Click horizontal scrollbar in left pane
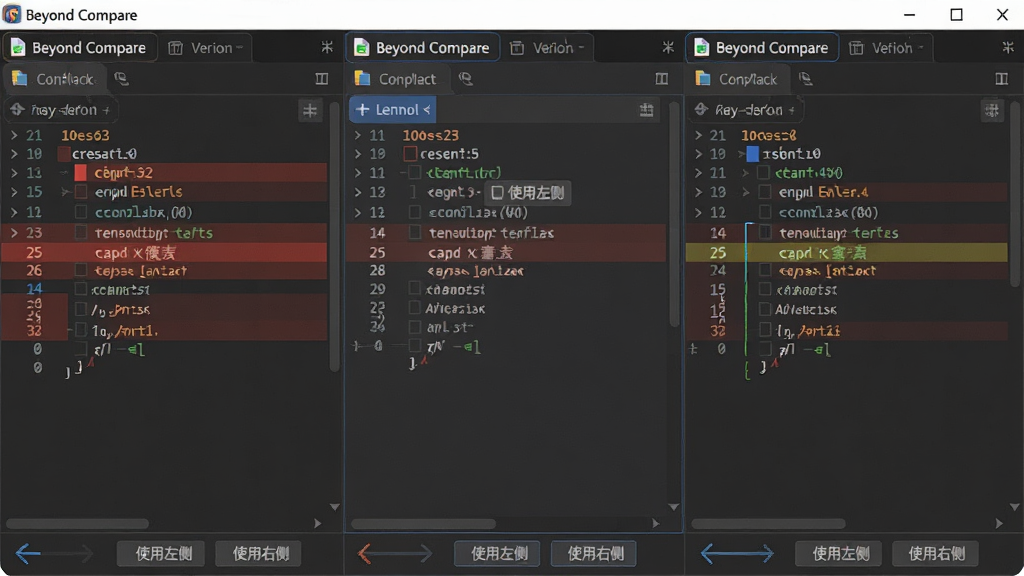 tap(77, 523)
